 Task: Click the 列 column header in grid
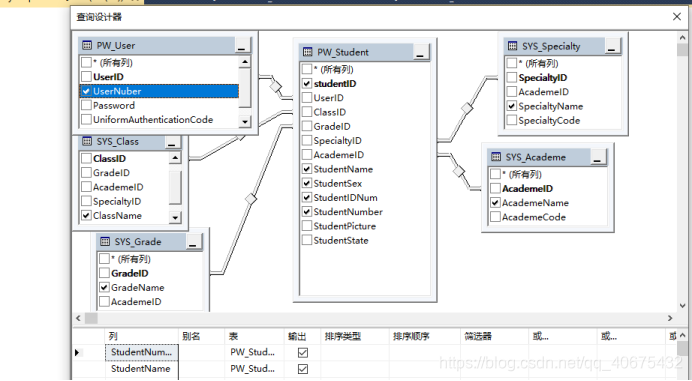point(142,336)
